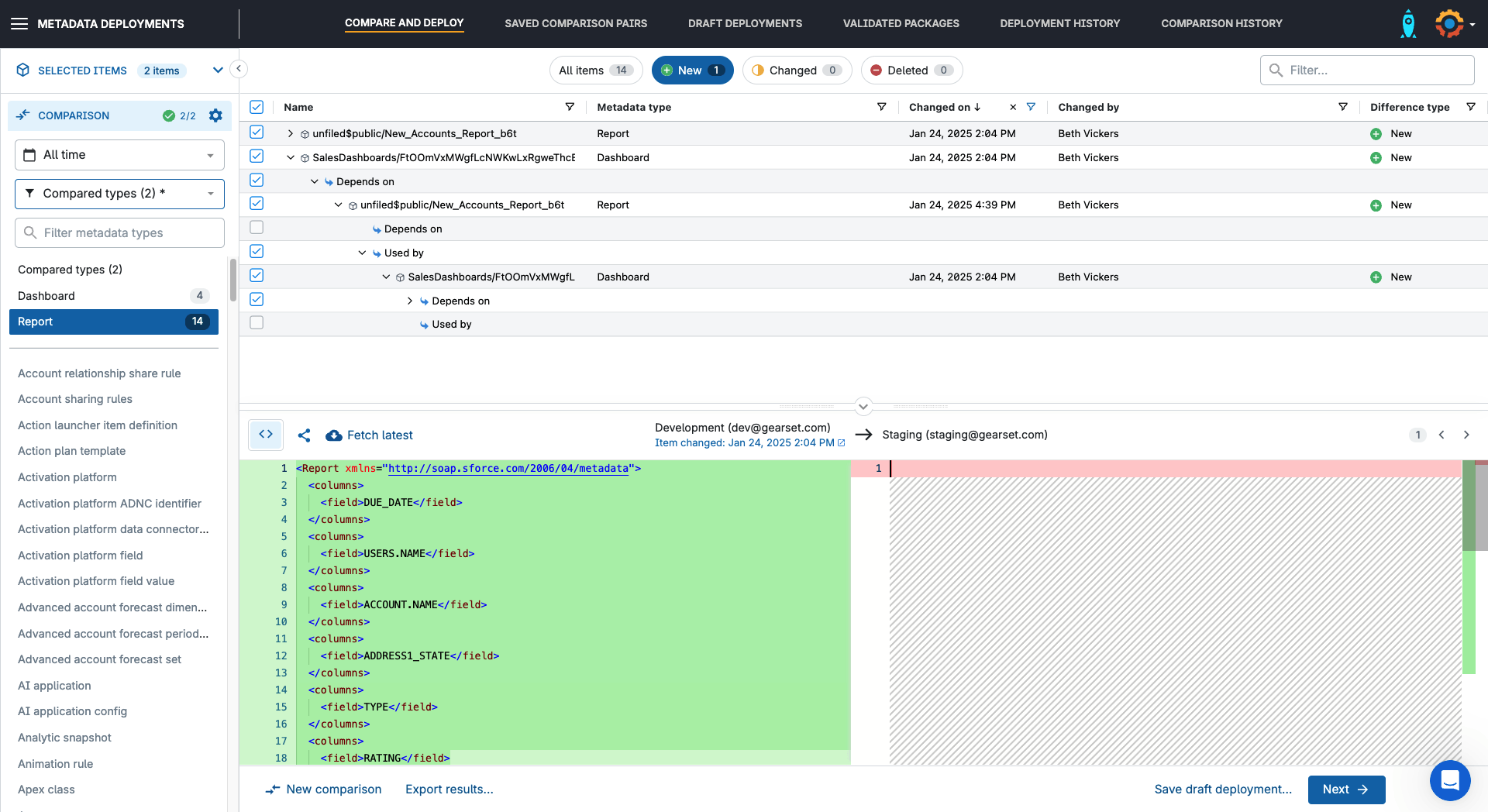Check the last Used by row checkbox
Viewport: 1488px width, 812px height.
click(x=257, y=323)
